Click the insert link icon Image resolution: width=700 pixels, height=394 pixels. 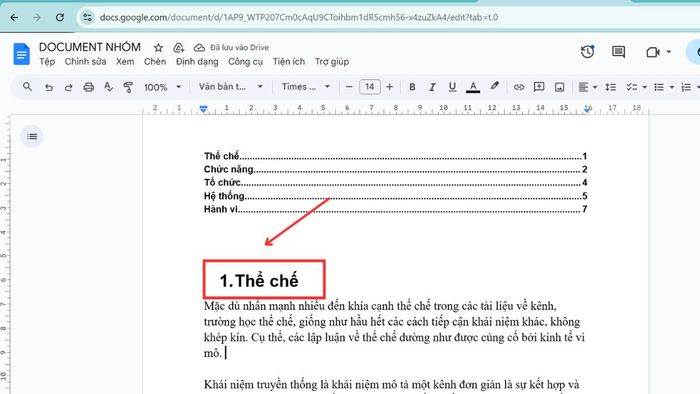coord(518,87)
